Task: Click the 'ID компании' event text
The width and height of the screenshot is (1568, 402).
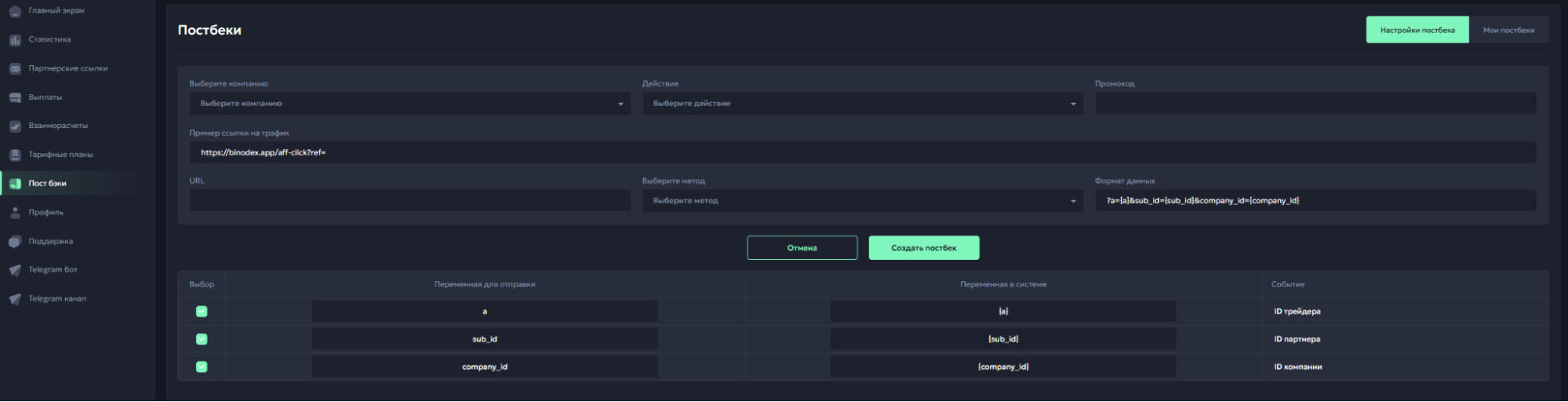Action: [x=1297, y=367]
